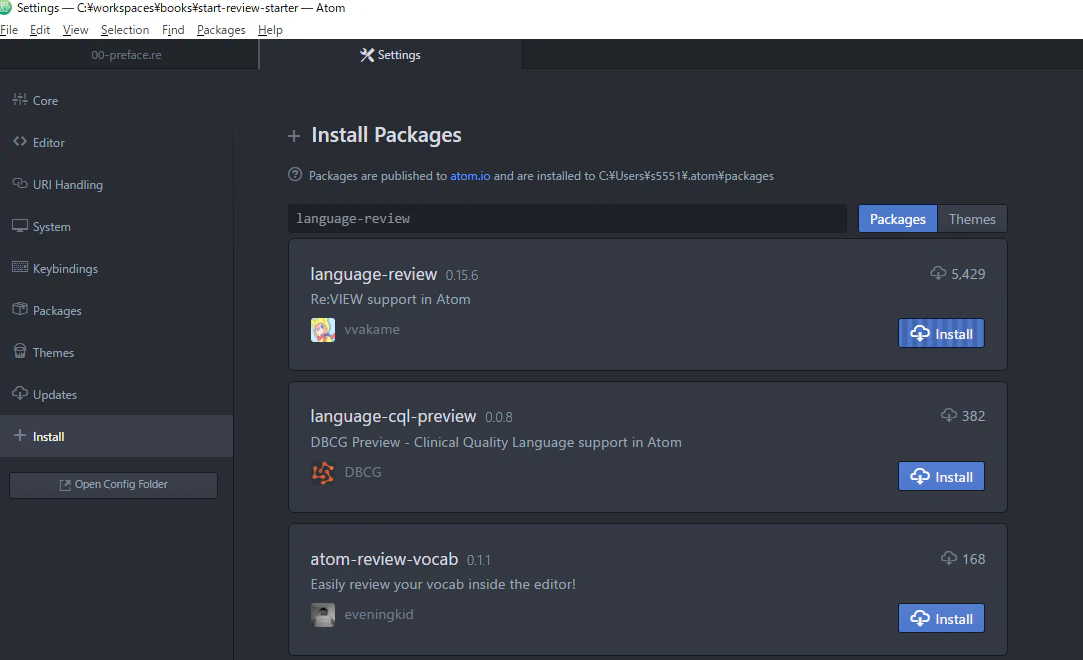Install the language-review package
1083x660 pixels.
click(x=941, y=333)
